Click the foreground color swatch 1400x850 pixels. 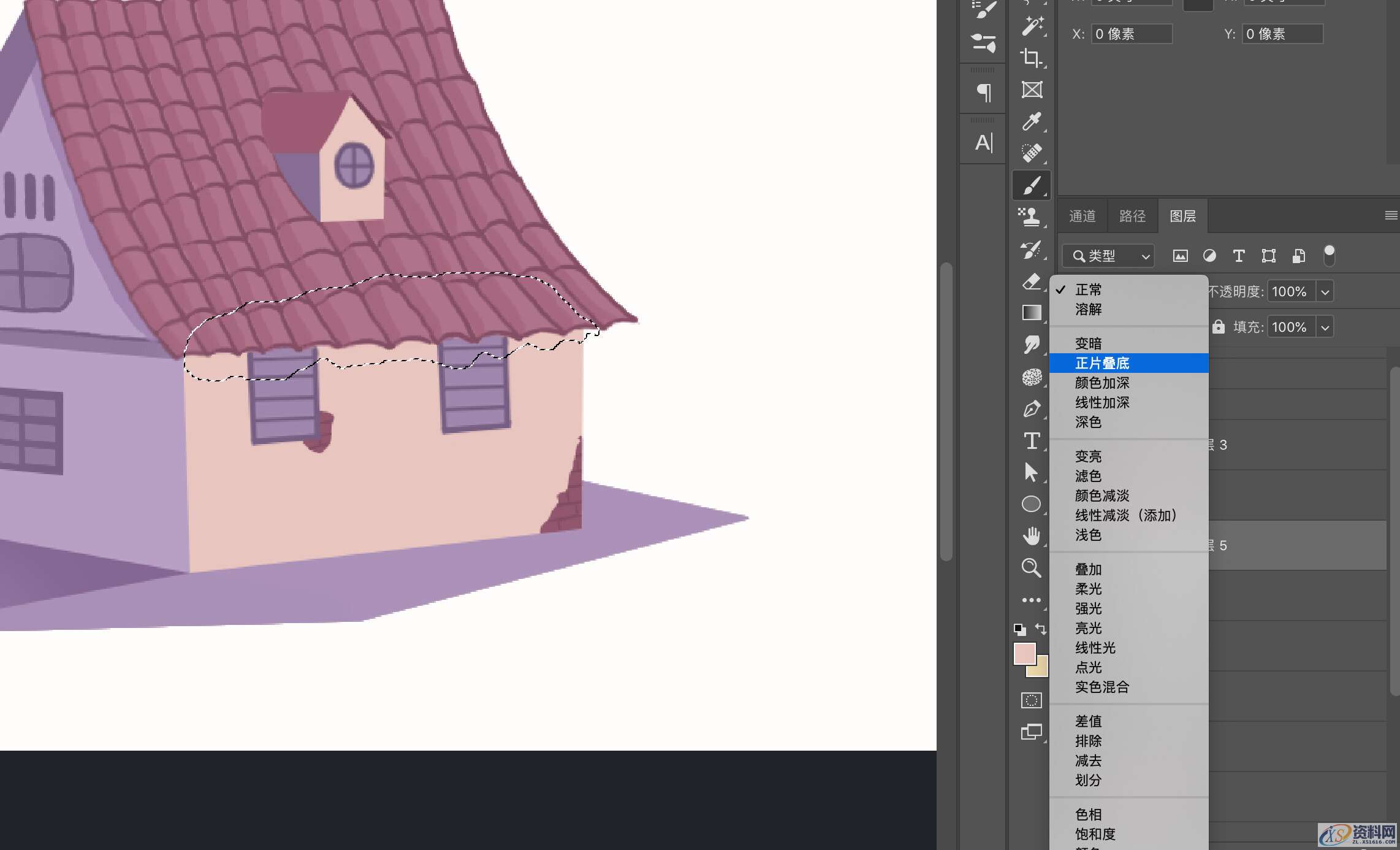[x=1024, y=653]
